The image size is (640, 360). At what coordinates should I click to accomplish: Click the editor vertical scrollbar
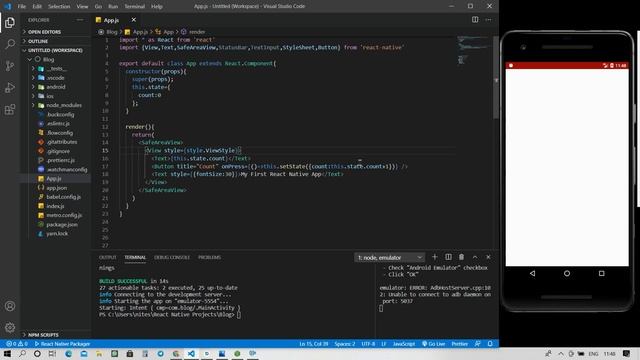tap(496, 78)
